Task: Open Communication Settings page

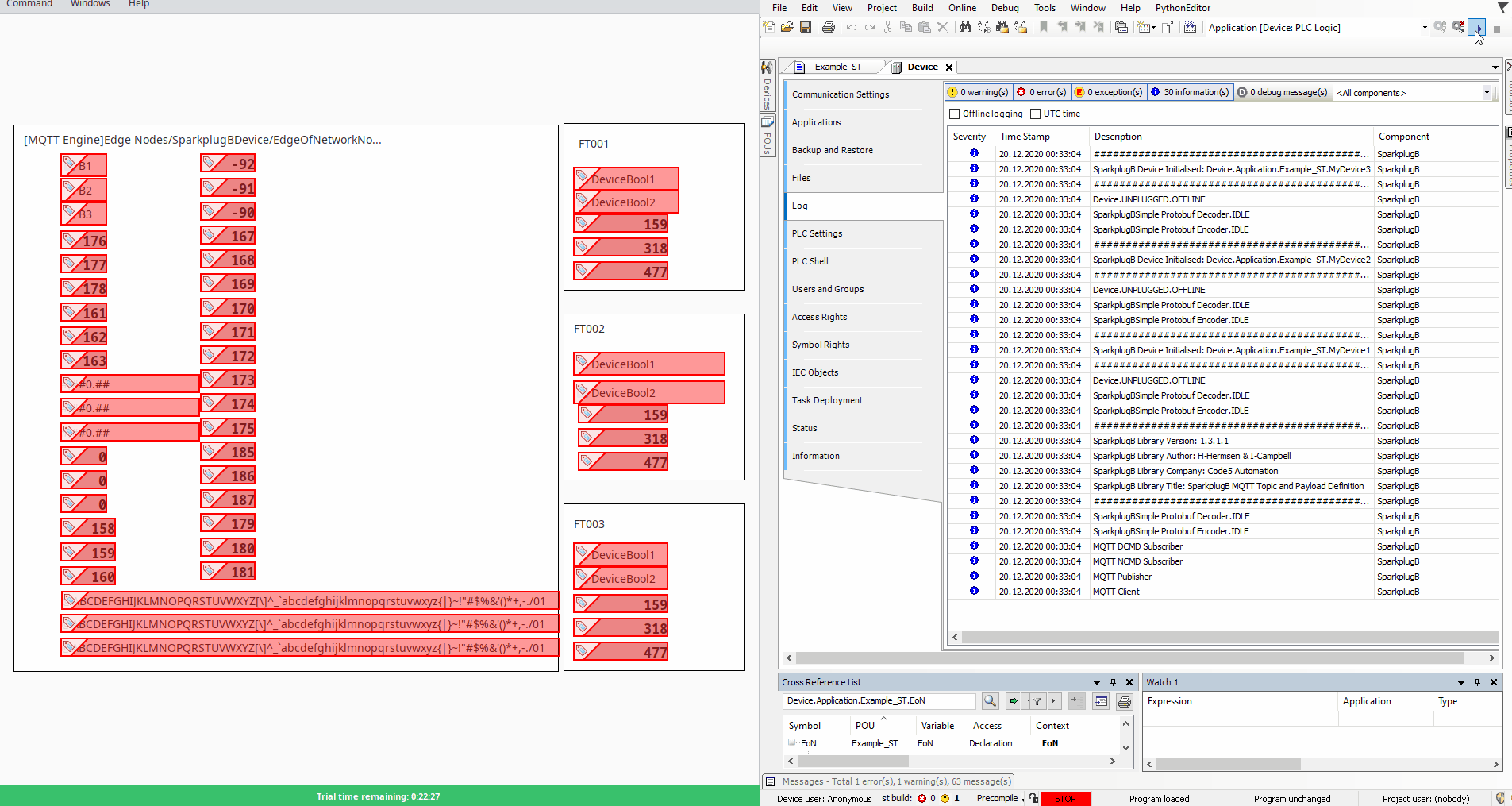Action: [840, 94]
